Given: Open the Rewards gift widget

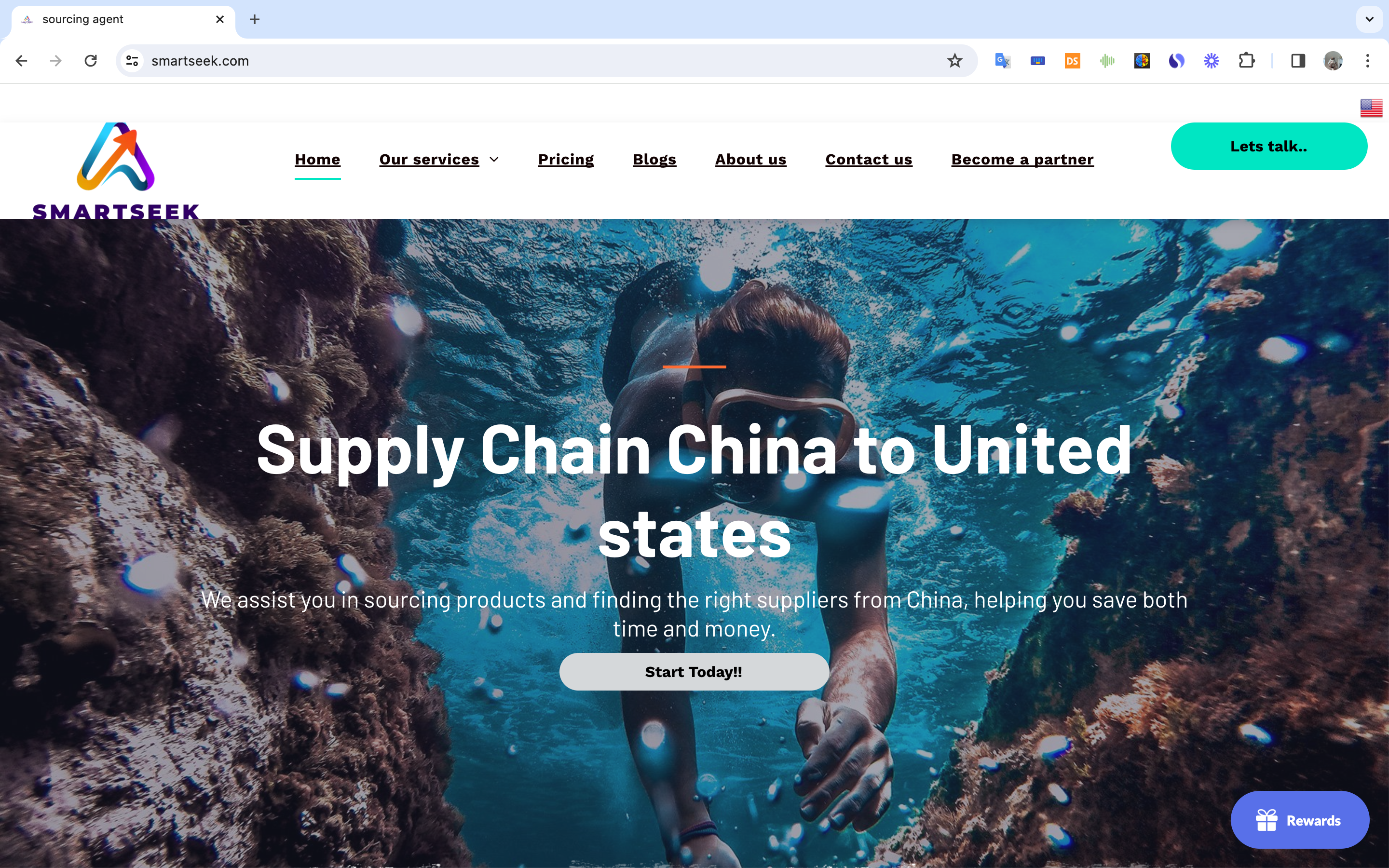Looking at the screenshot, I should point(1299,820).
